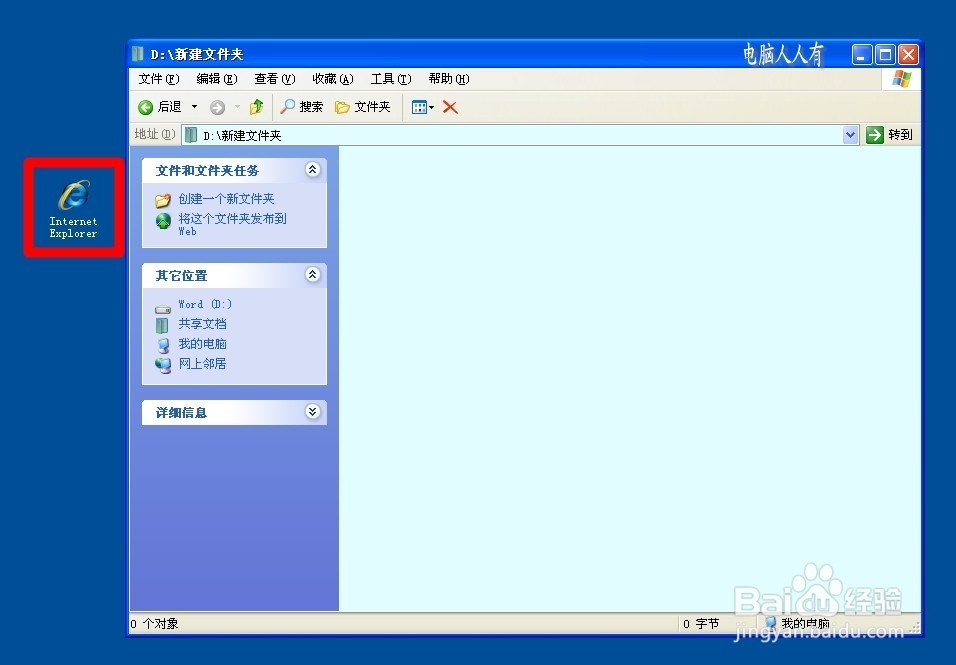Screen dimensions: 956x665
Task: Minimize the folder window
Action: (861, 55)
